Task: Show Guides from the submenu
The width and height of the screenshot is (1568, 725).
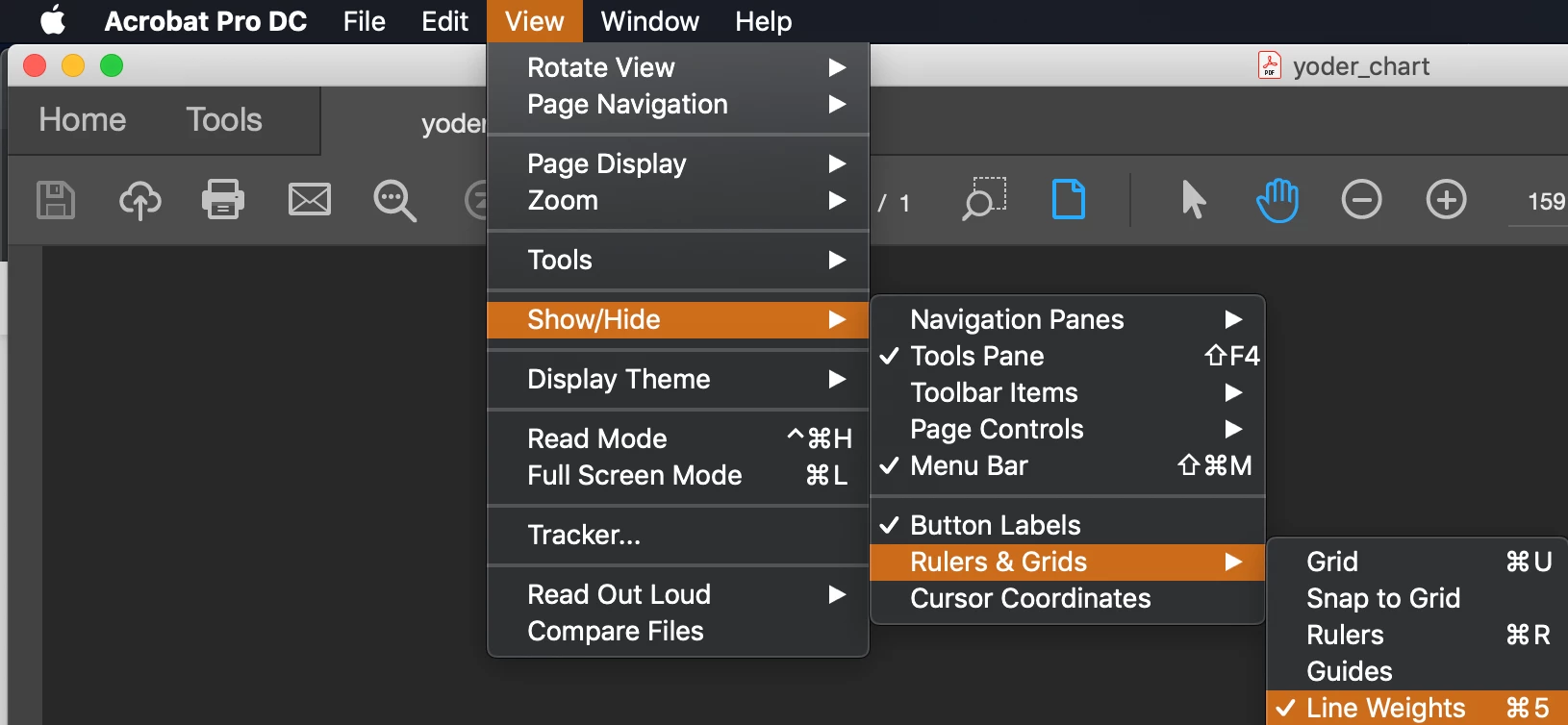Action: tap(1418, 671)
